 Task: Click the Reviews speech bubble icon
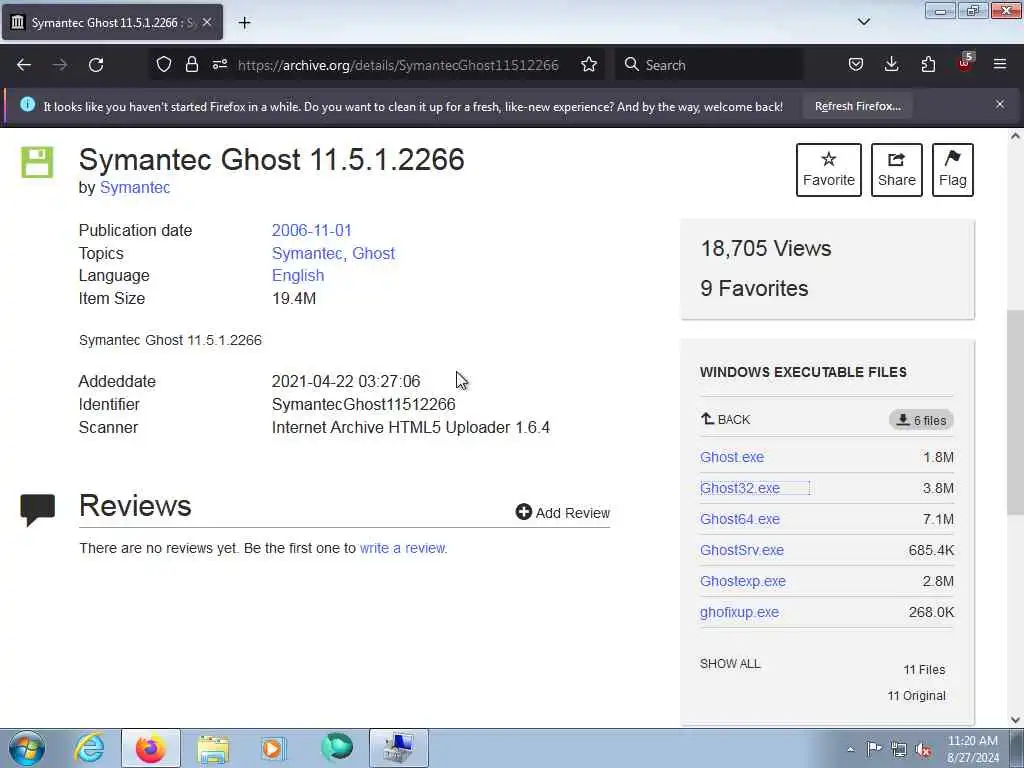click(x=37, y=510)
